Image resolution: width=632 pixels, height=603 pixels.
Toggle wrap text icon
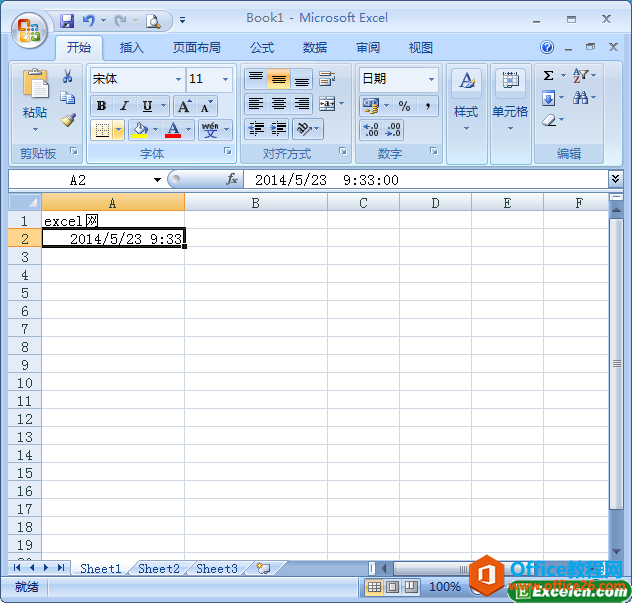click(x=326, y=79)
